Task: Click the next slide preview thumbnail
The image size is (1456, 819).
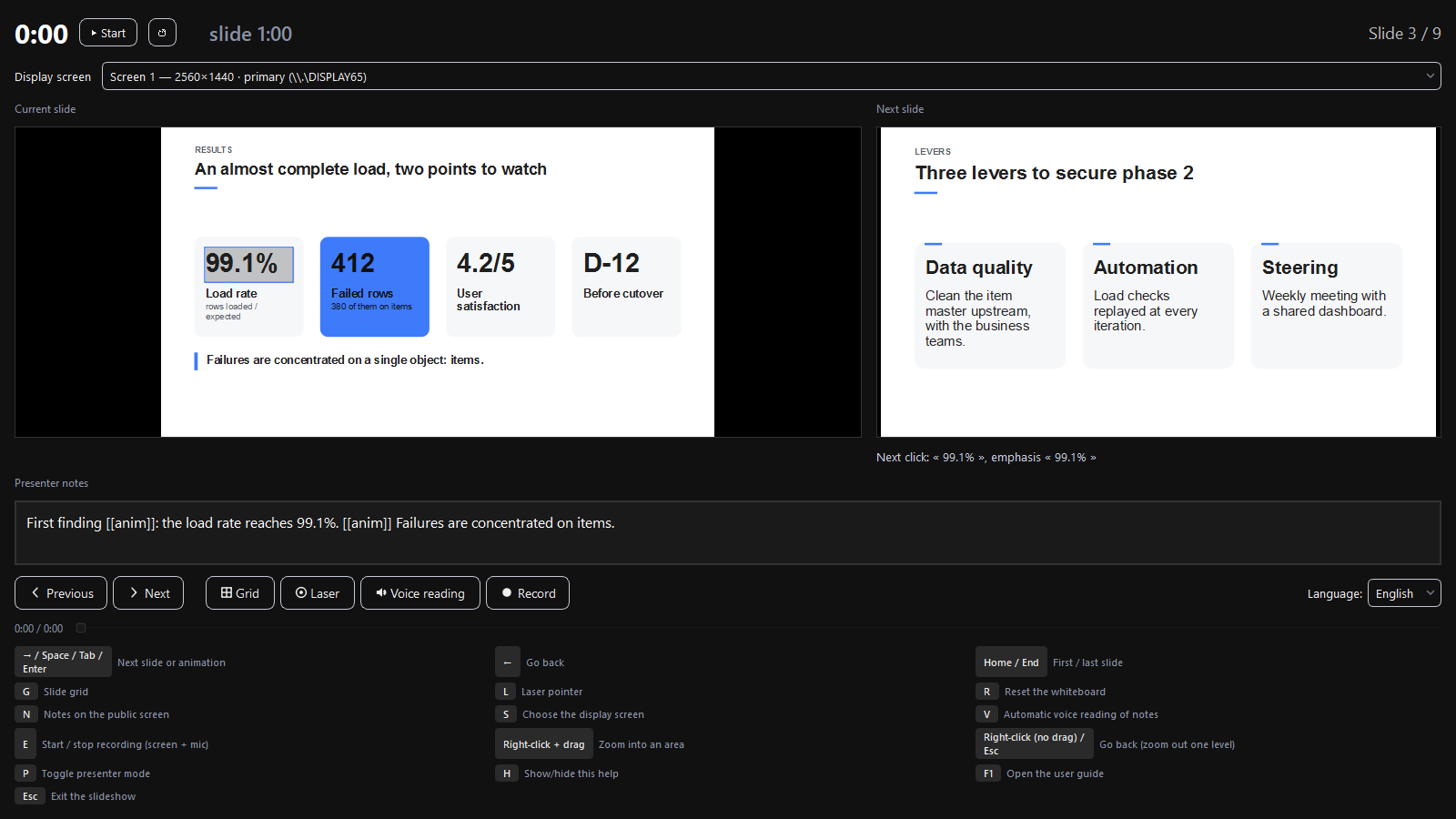Action: coord(1158,282)
